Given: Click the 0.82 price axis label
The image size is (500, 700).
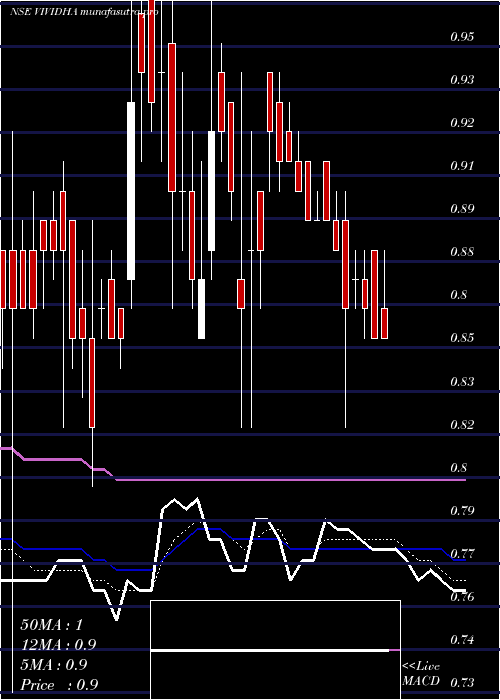Looking at the screenshot, I should (462, 424).
